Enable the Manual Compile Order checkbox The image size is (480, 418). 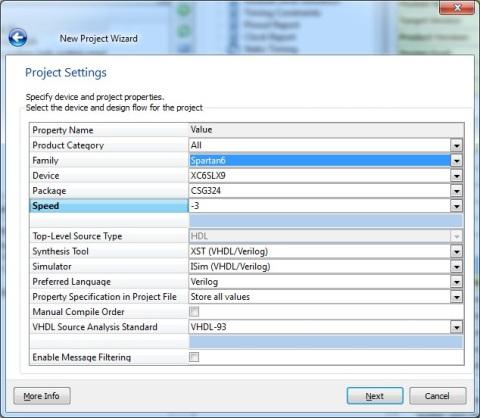point(194,312)
